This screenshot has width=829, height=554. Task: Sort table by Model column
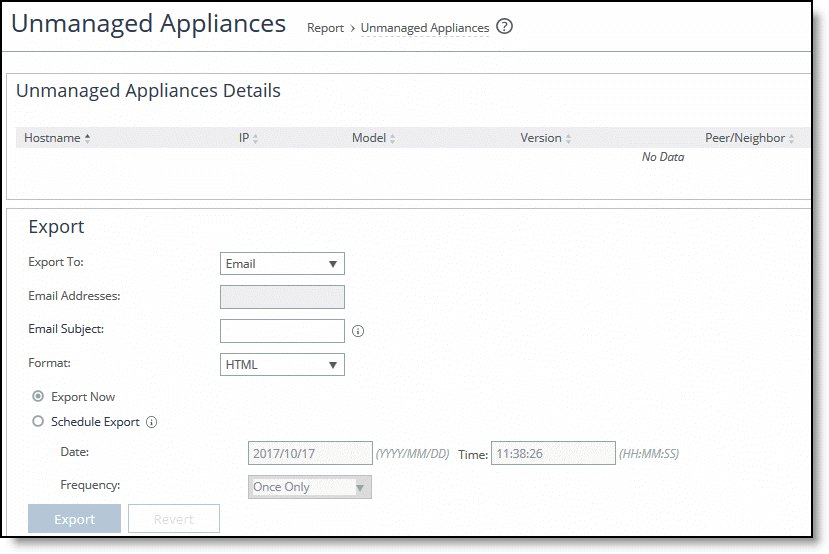[373, 138]
